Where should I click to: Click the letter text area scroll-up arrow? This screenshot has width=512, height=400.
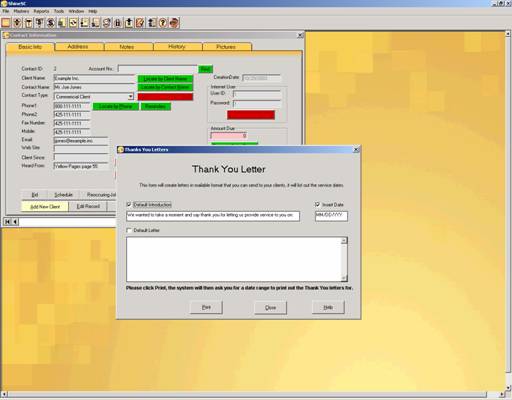[344, 241]
